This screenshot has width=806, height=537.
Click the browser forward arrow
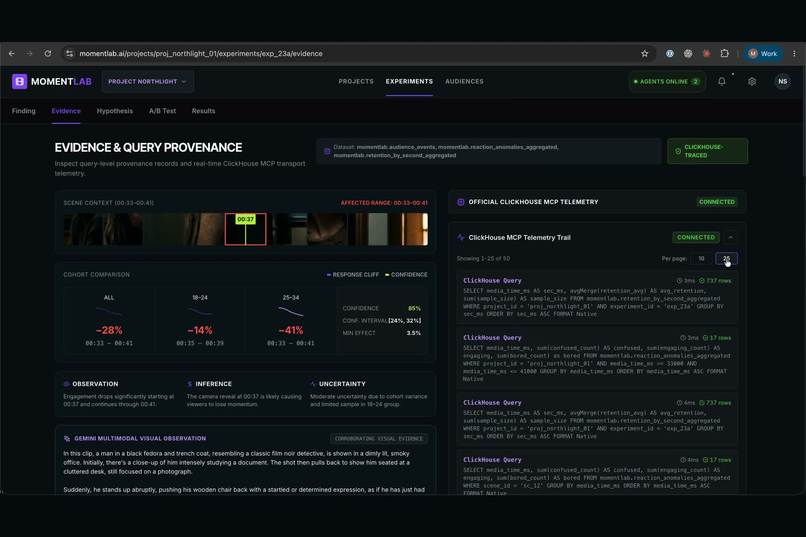tap(29, 53)
